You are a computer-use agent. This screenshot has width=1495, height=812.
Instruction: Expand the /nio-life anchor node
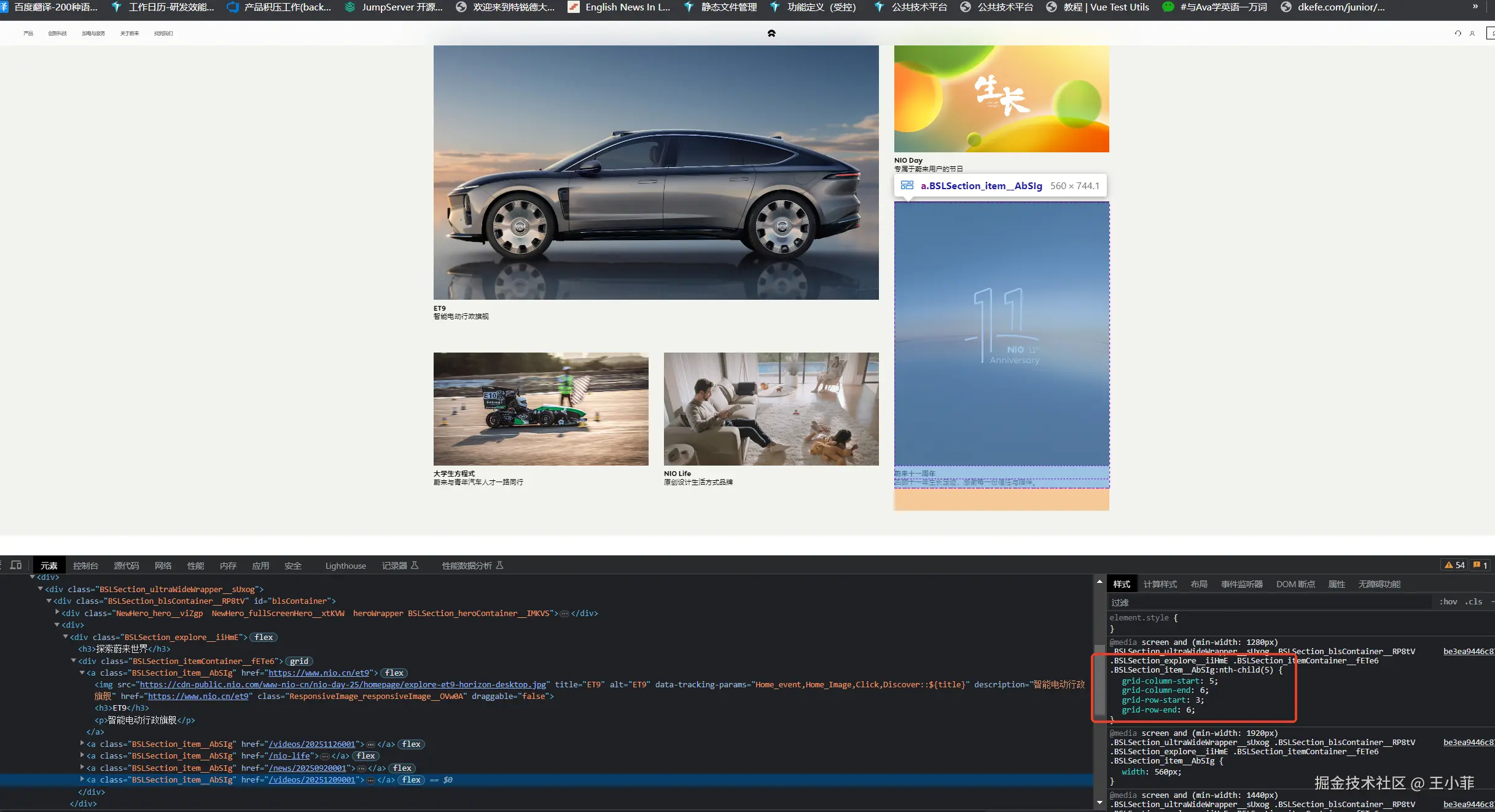(x=82, y=756)
